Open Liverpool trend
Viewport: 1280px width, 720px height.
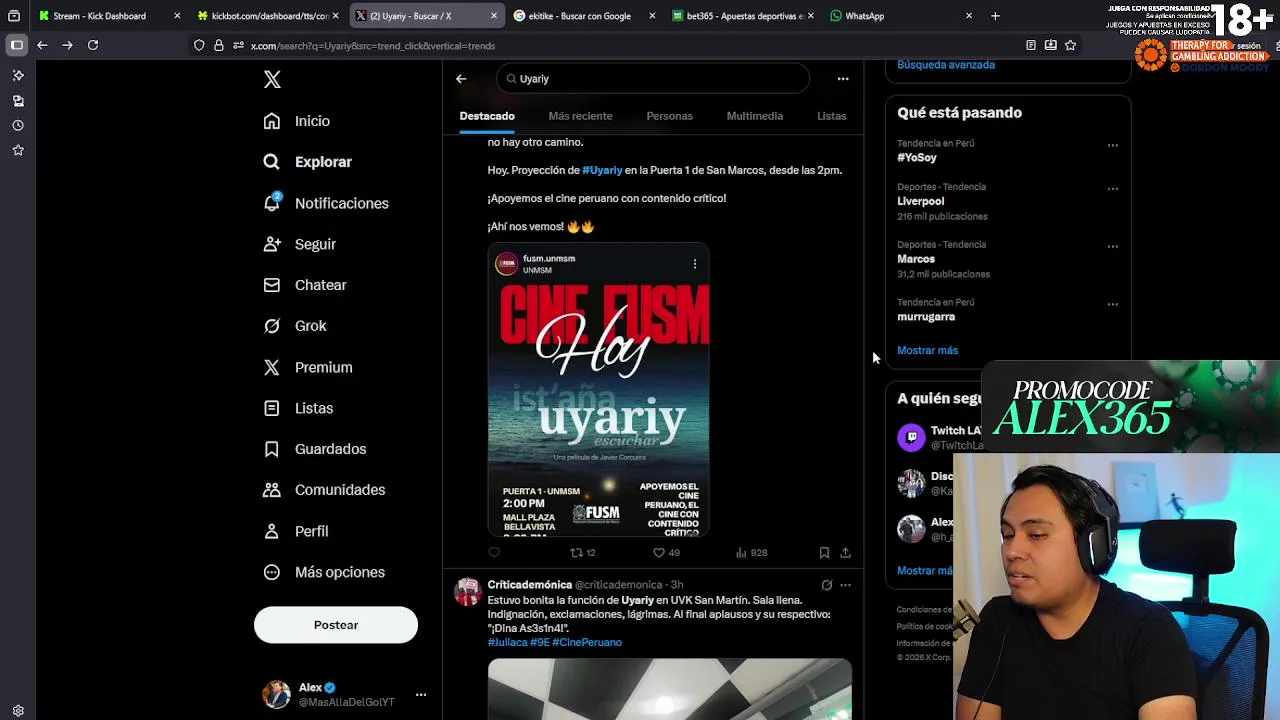pyautogui.click(x=920, y=201)
